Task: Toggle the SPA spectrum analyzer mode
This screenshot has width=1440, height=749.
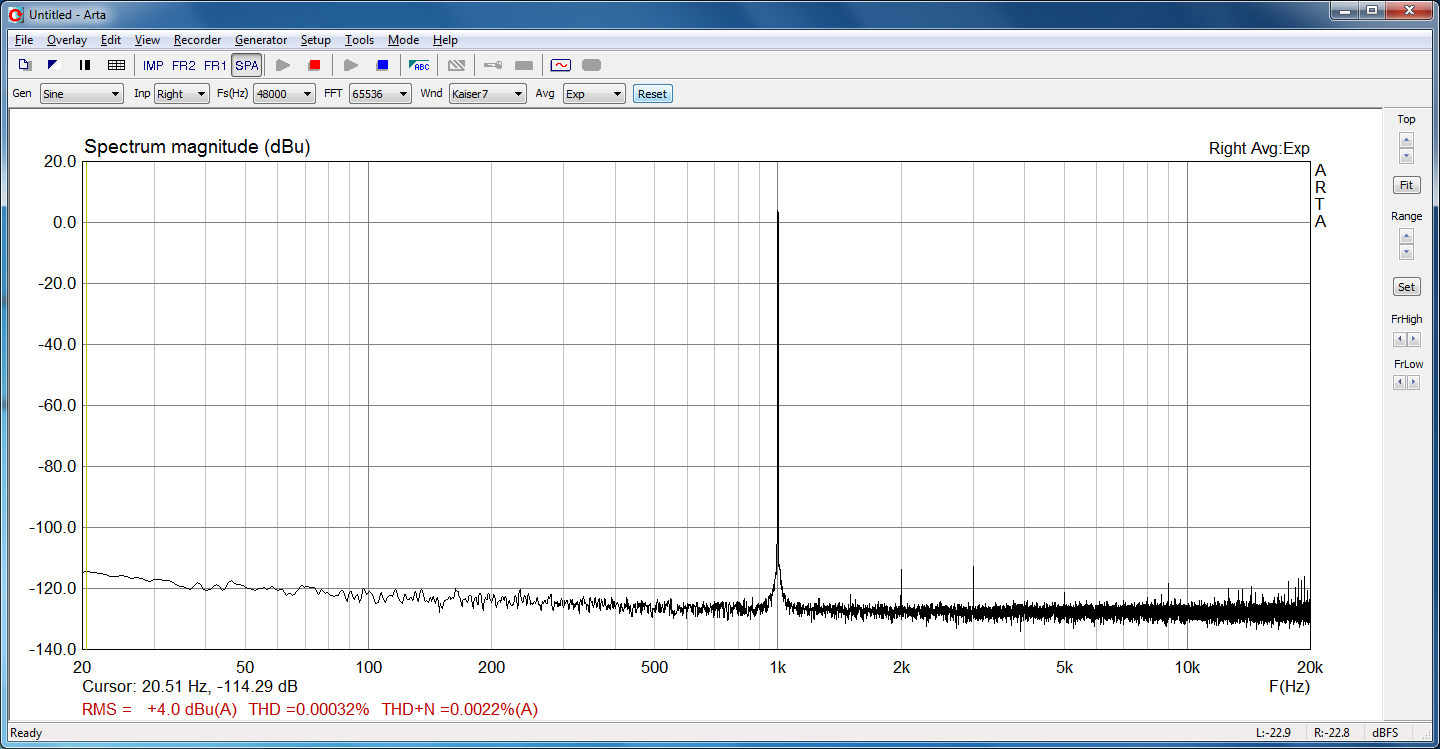Action: tap(246, 65)
